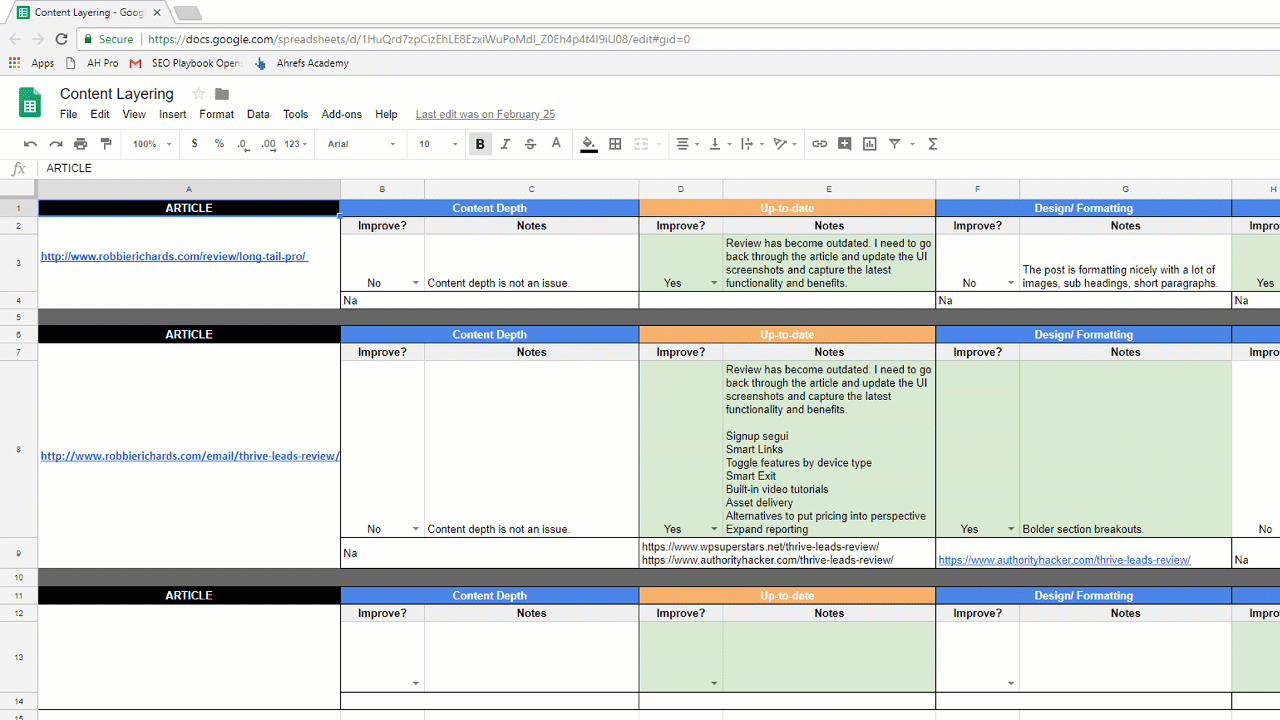Open the fill color tool
The width and height of the screenshot is (1280, 720).
click(588, 144)
